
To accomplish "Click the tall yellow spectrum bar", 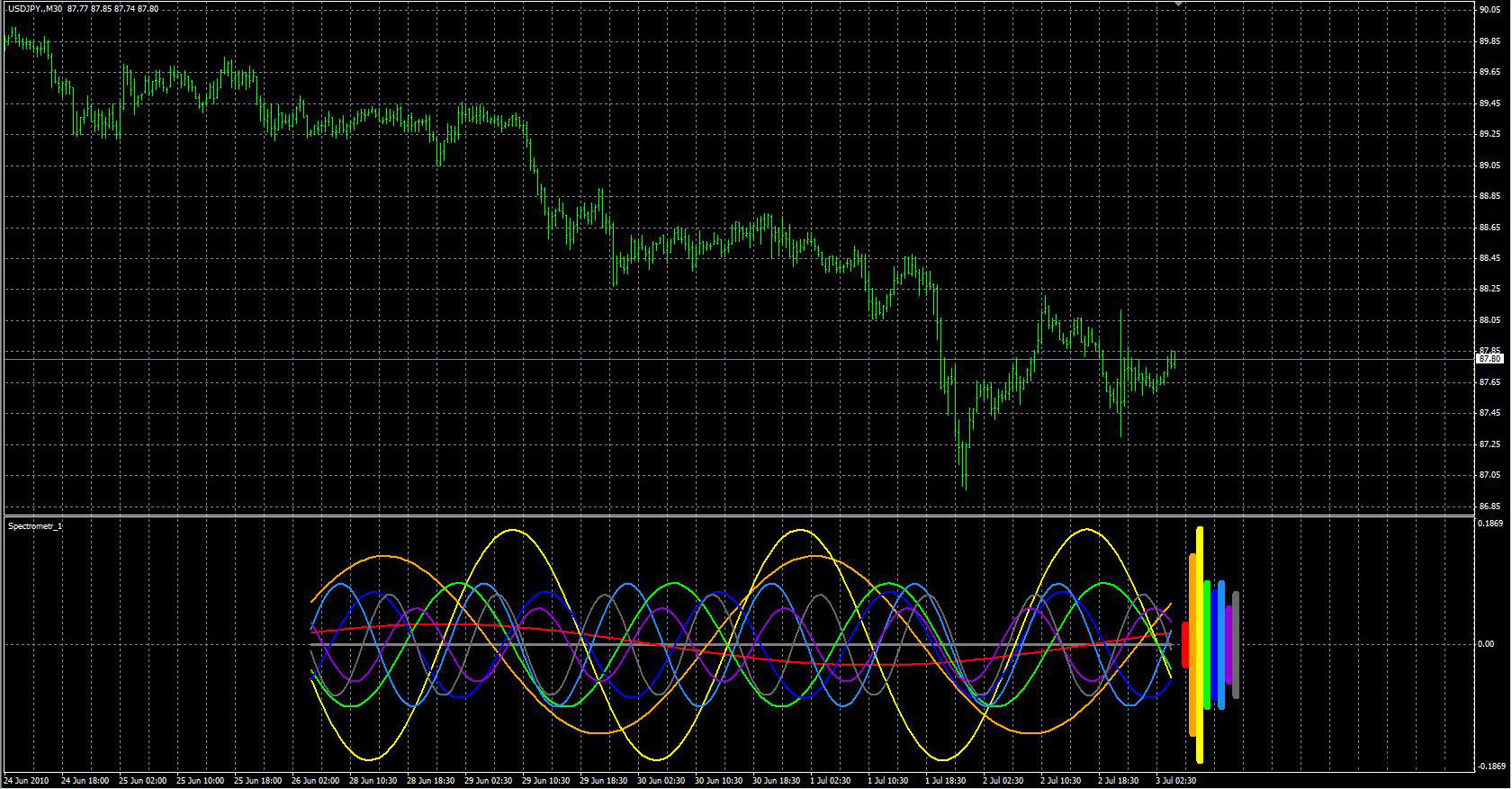I will tap(1200, 644).
